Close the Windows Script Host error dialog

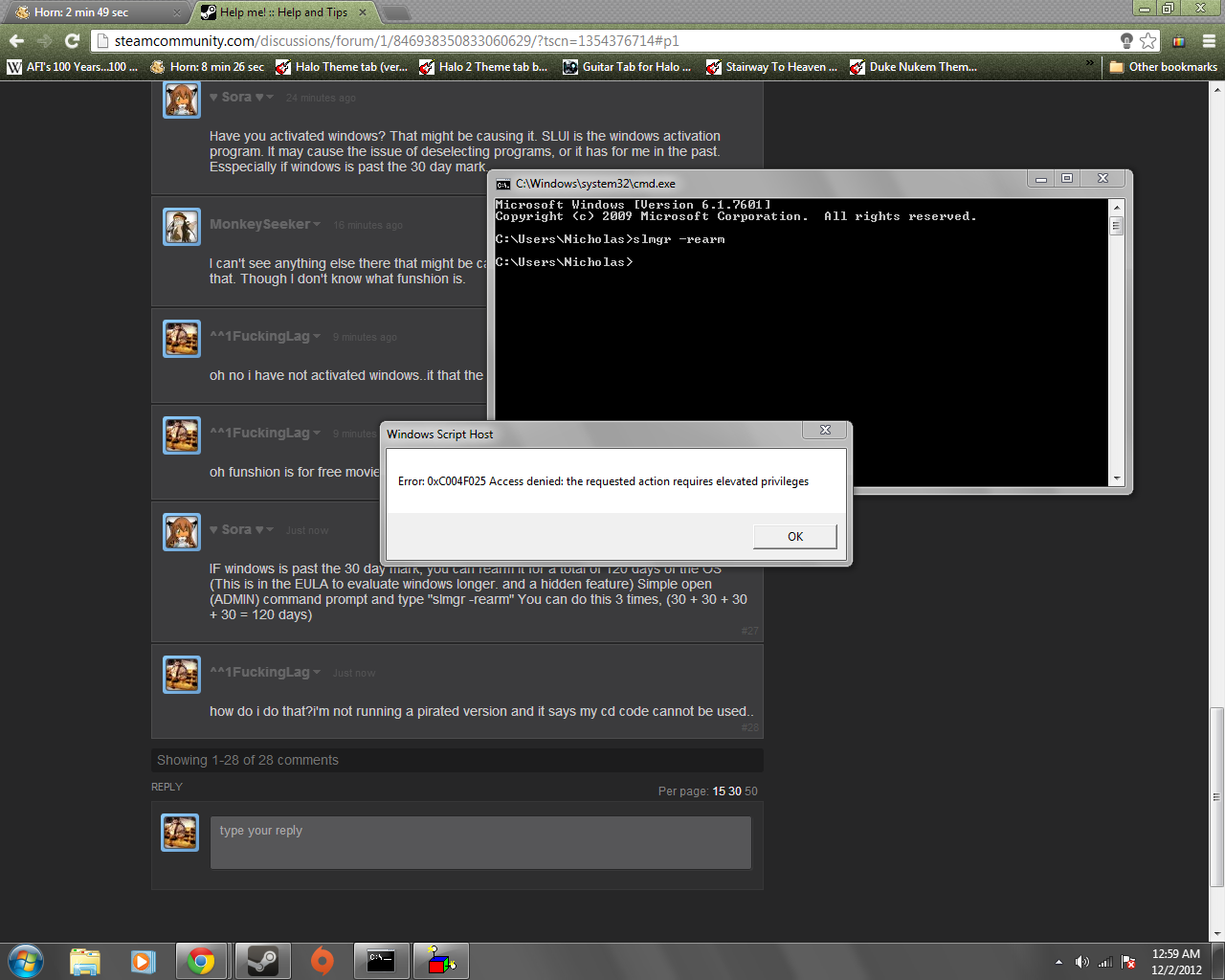825,431
